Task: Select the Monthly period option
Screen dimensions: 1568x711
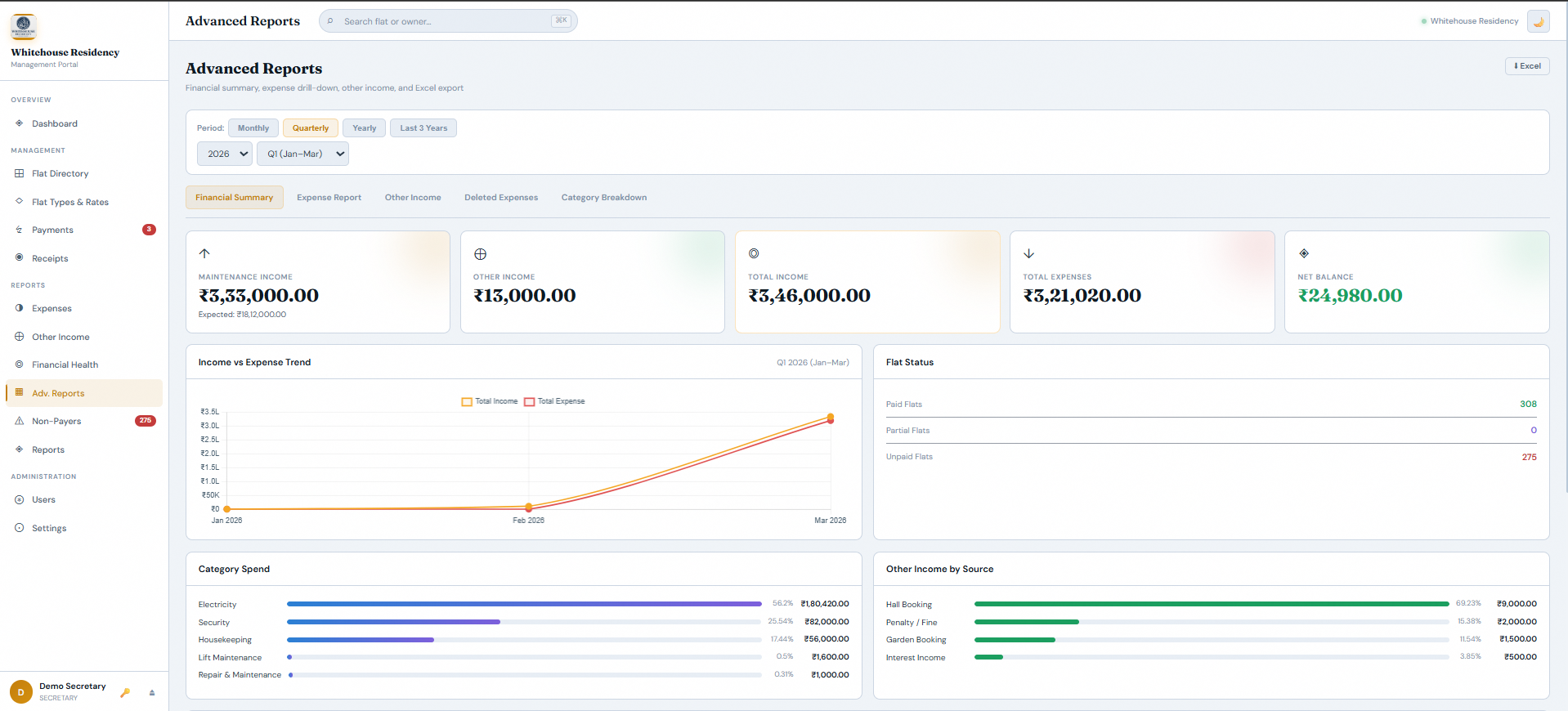Action: coord(253,128)
